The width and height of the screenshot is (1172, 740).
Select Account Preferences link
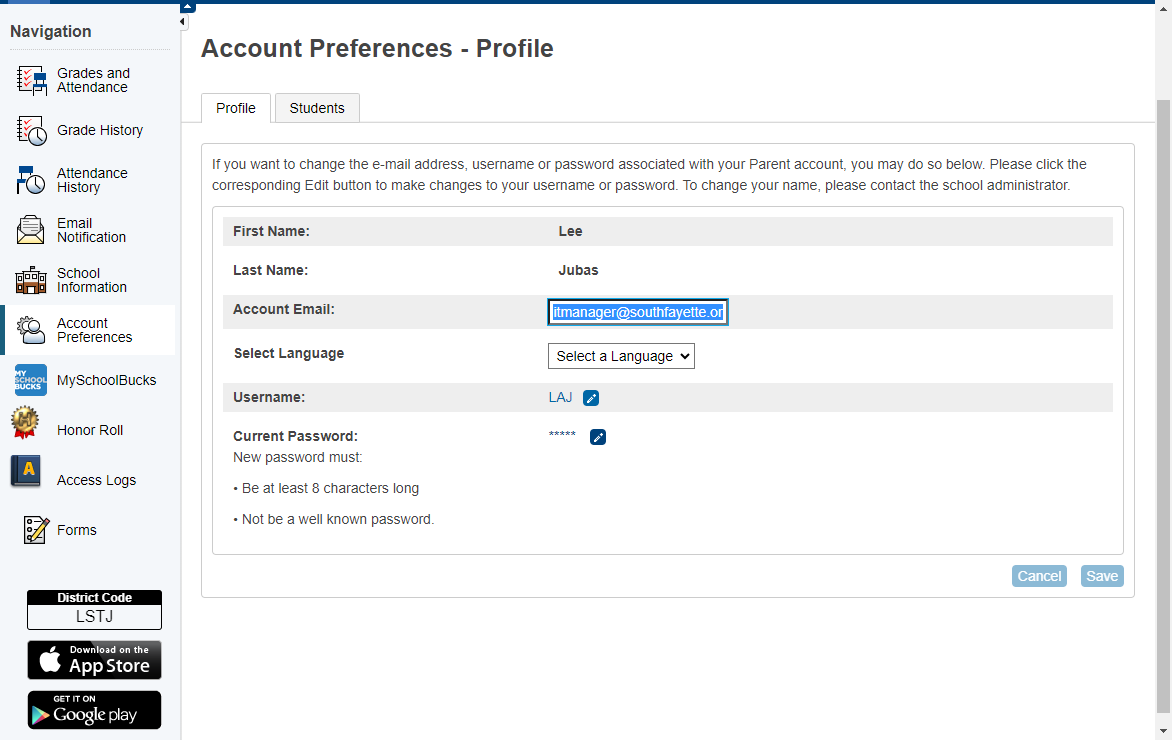(x=94, y=330)
